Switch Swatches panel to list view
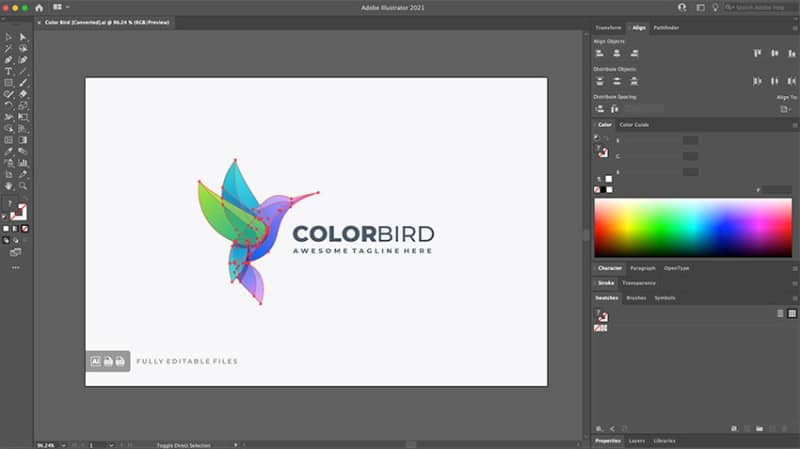The image size is (800, 449). pyautogui.click(x=780, y=313)
